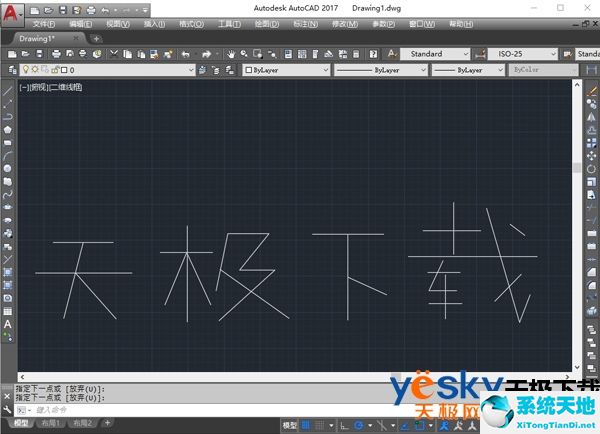This screenshot has width=600, height=434.
Task: Click the Plot printer icon in Standard toolbar
Action: tap(56, 54)
